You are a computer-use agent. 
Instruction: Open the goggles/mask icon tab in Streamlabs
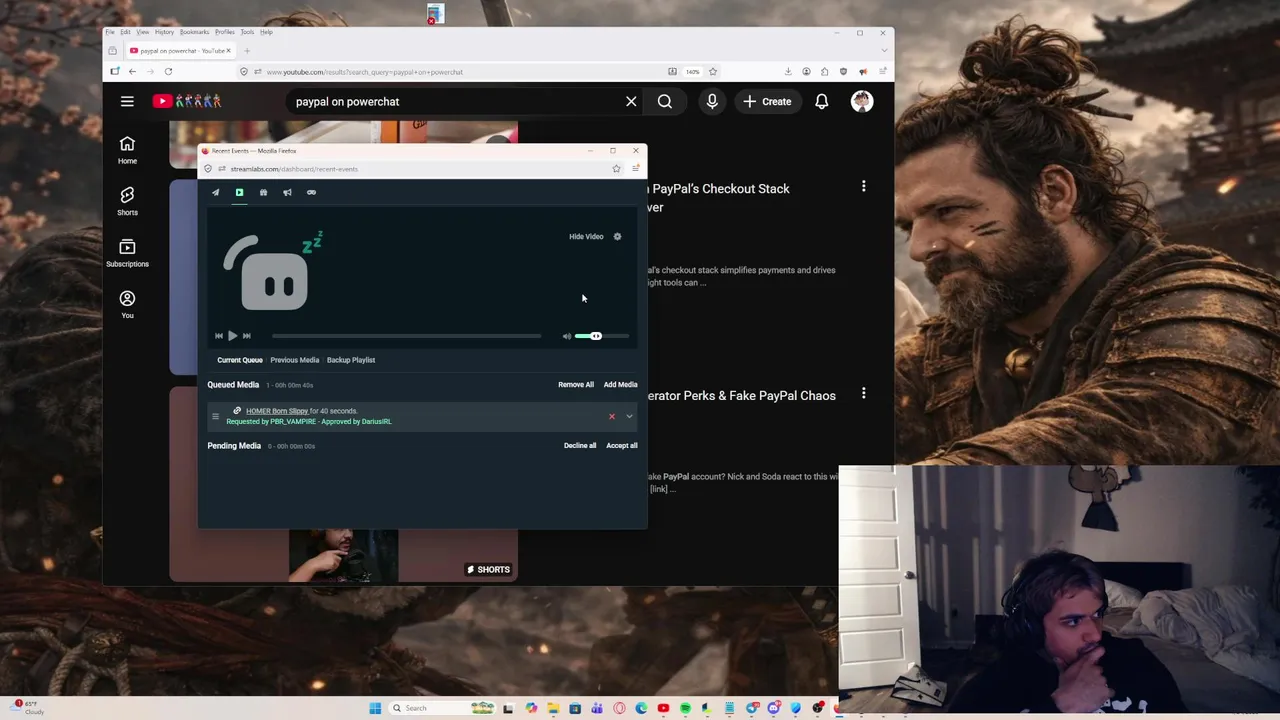click(x=311, y=192)
